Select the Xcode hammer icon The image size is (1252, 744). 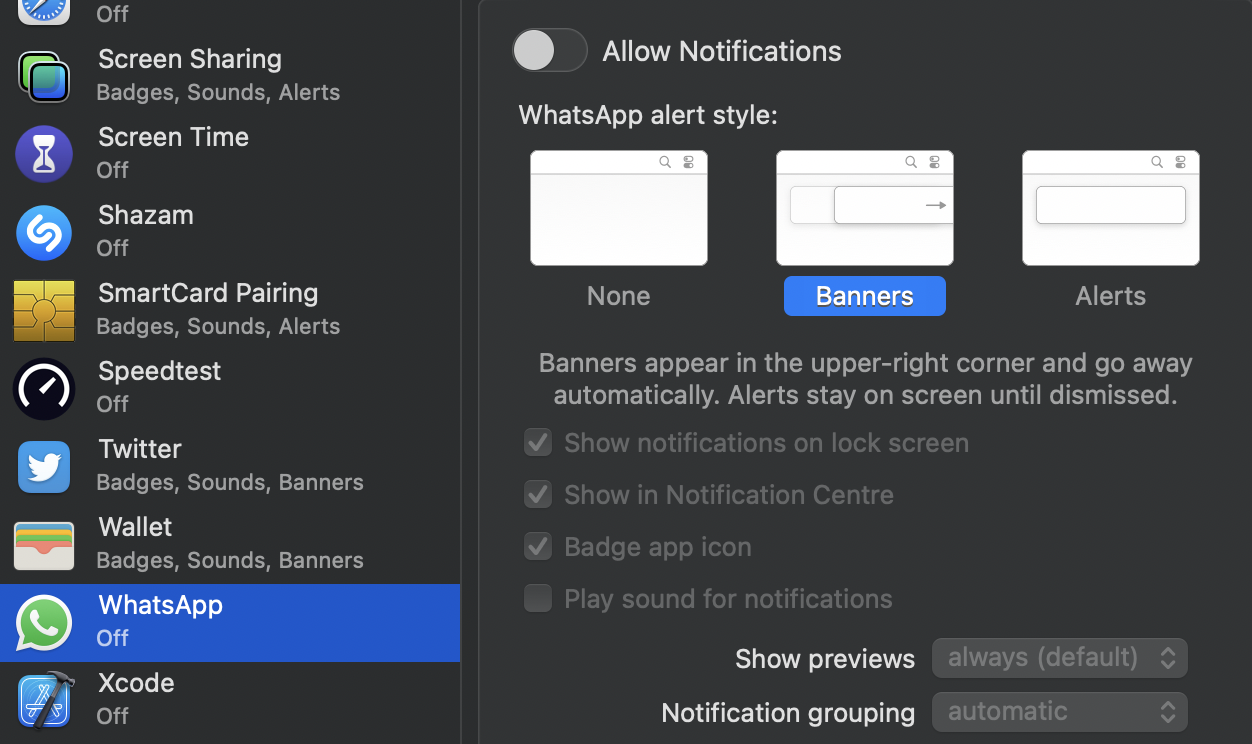(44, 700)
